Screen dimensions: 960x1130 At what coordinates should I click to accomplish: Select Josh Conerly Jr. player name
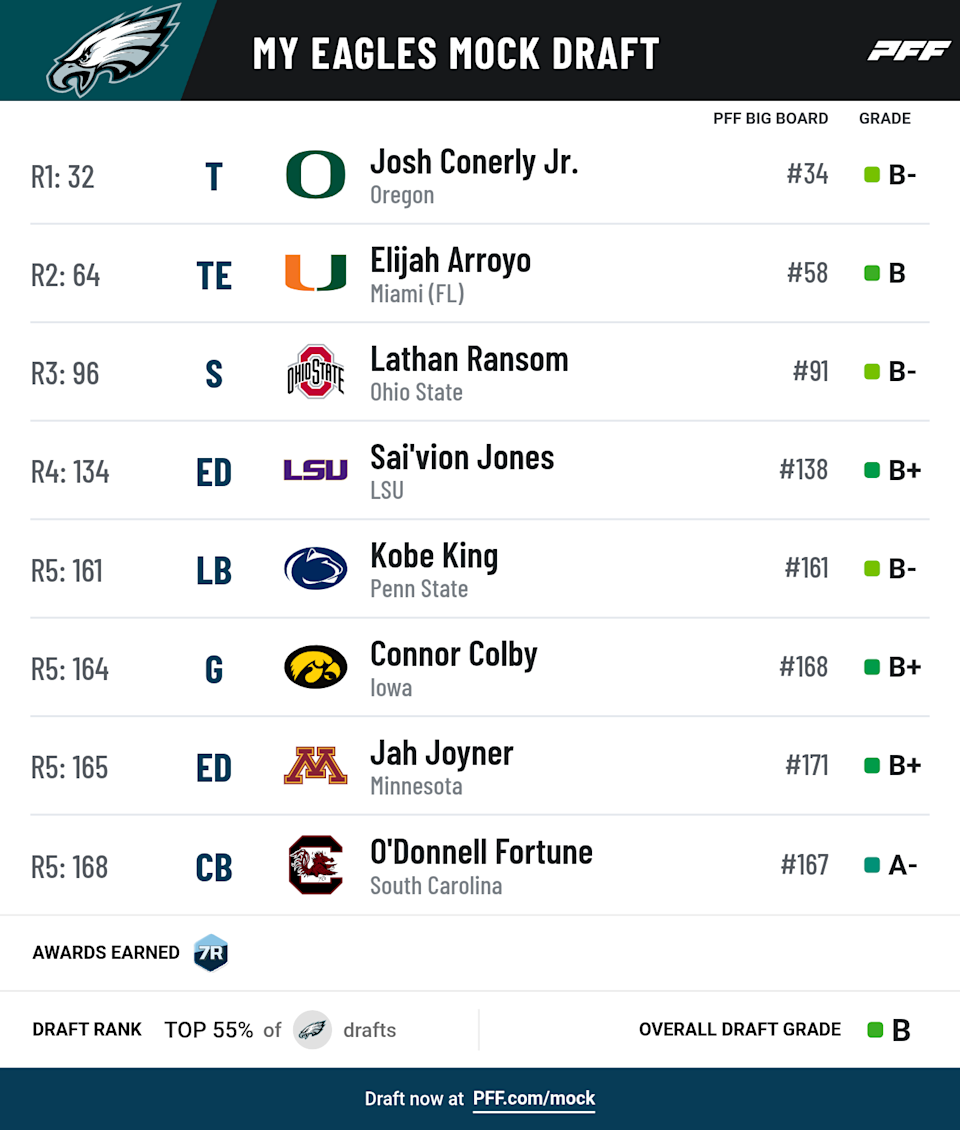tap(474, 162)
